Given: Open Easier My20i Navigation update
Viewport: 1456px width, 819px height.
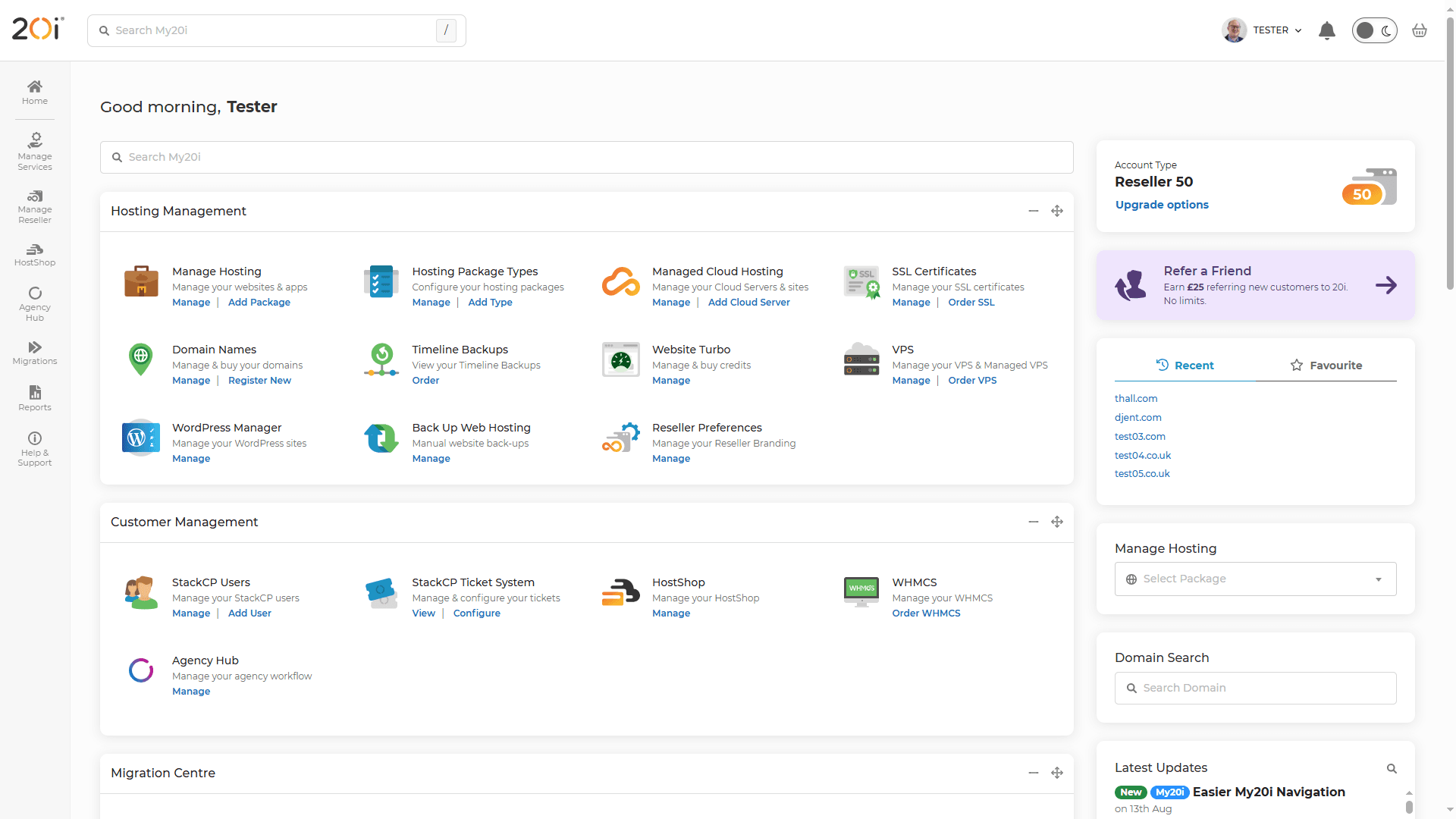Looking at the screenshot, I should pos(1269,792).
